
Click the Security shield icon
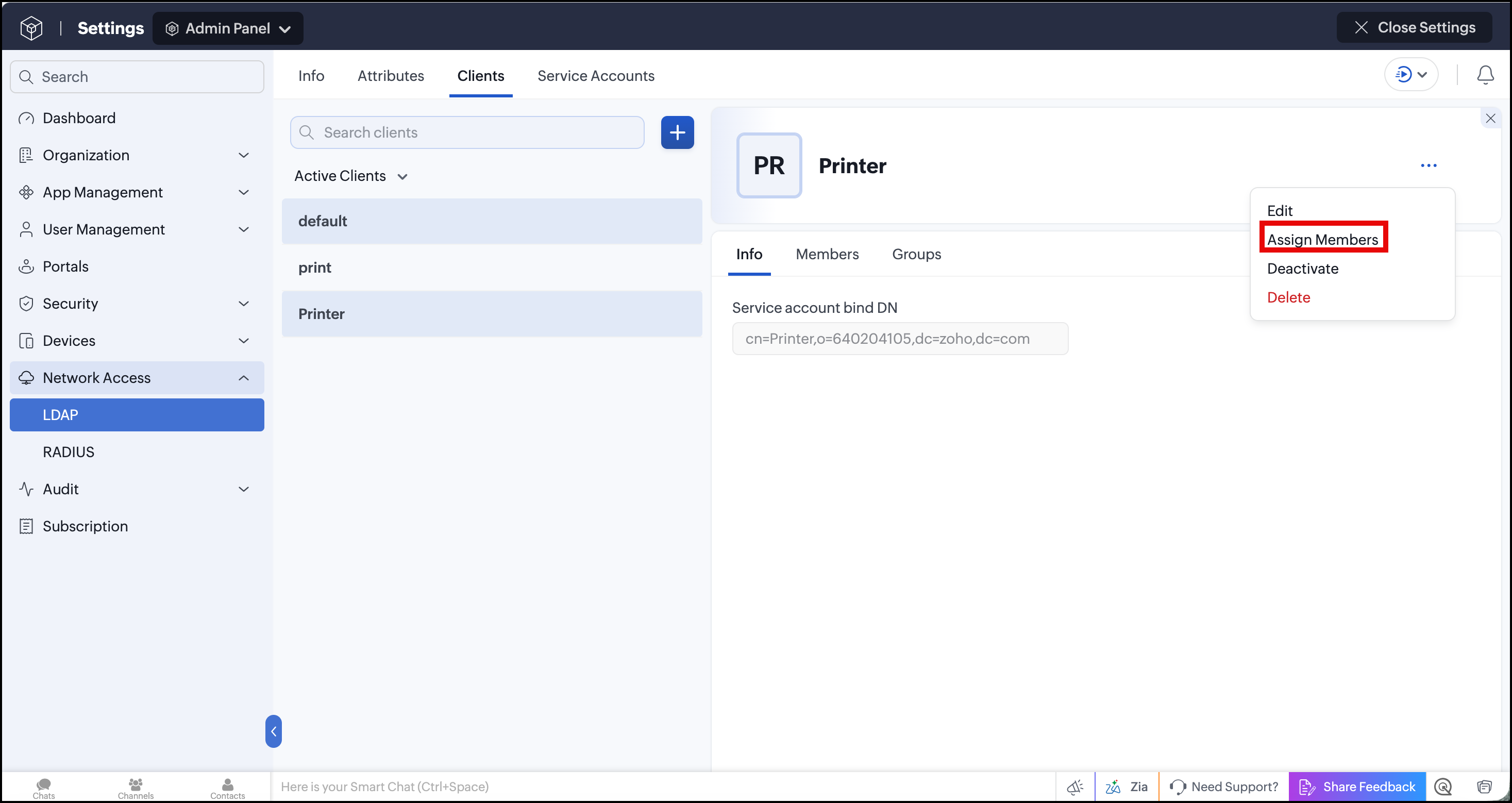click(26, 304)
